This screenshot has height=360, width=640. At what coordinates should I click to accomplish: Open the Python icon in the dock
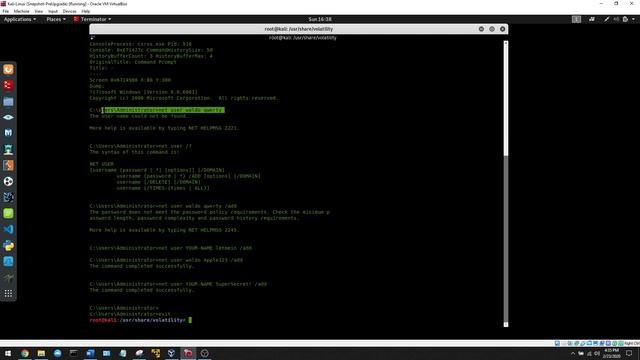pyautogui.click(x=8, y=245)
